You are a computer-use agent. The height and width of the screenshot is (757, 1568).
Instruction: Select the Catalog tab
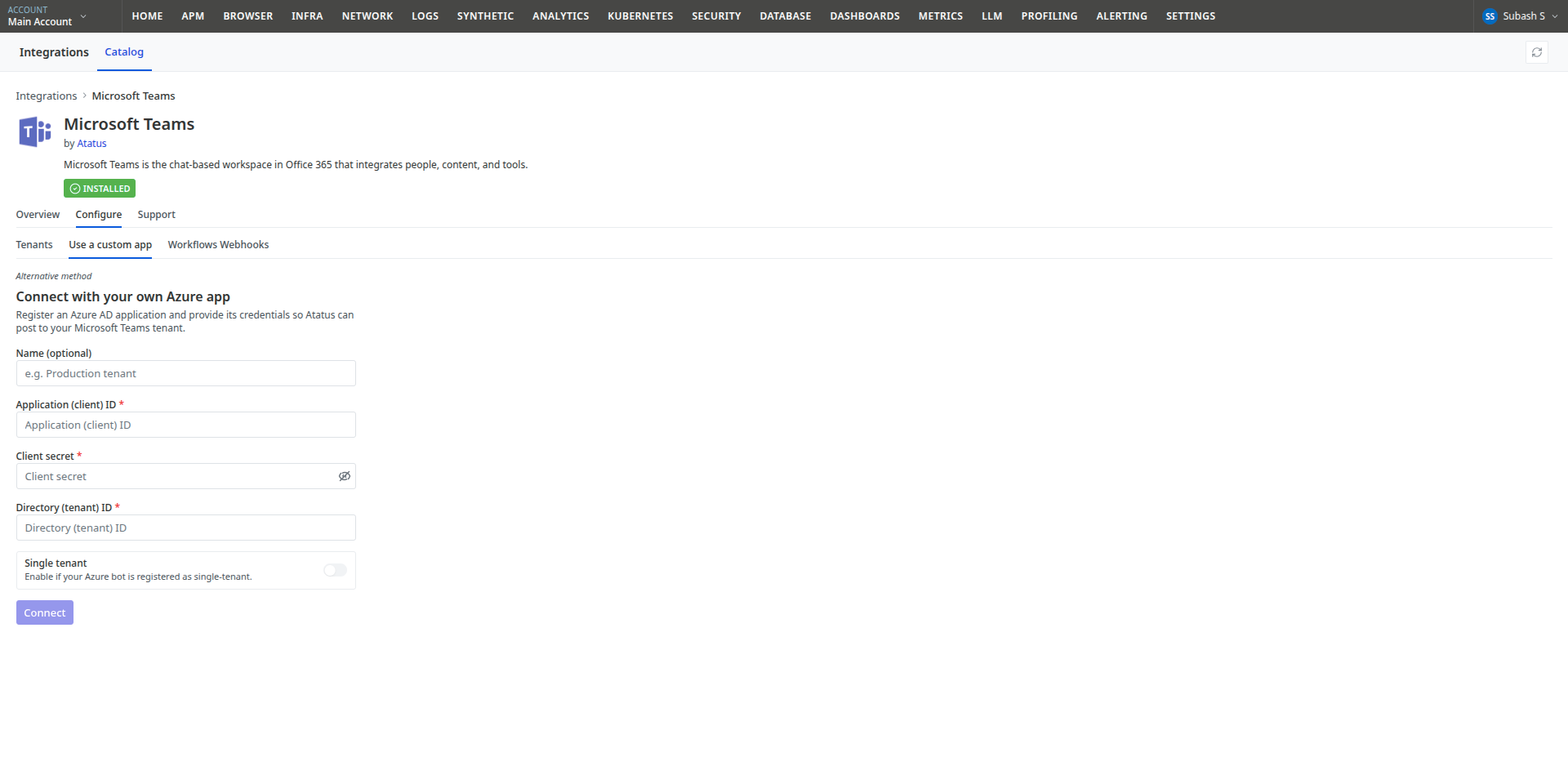coord(124,52)
